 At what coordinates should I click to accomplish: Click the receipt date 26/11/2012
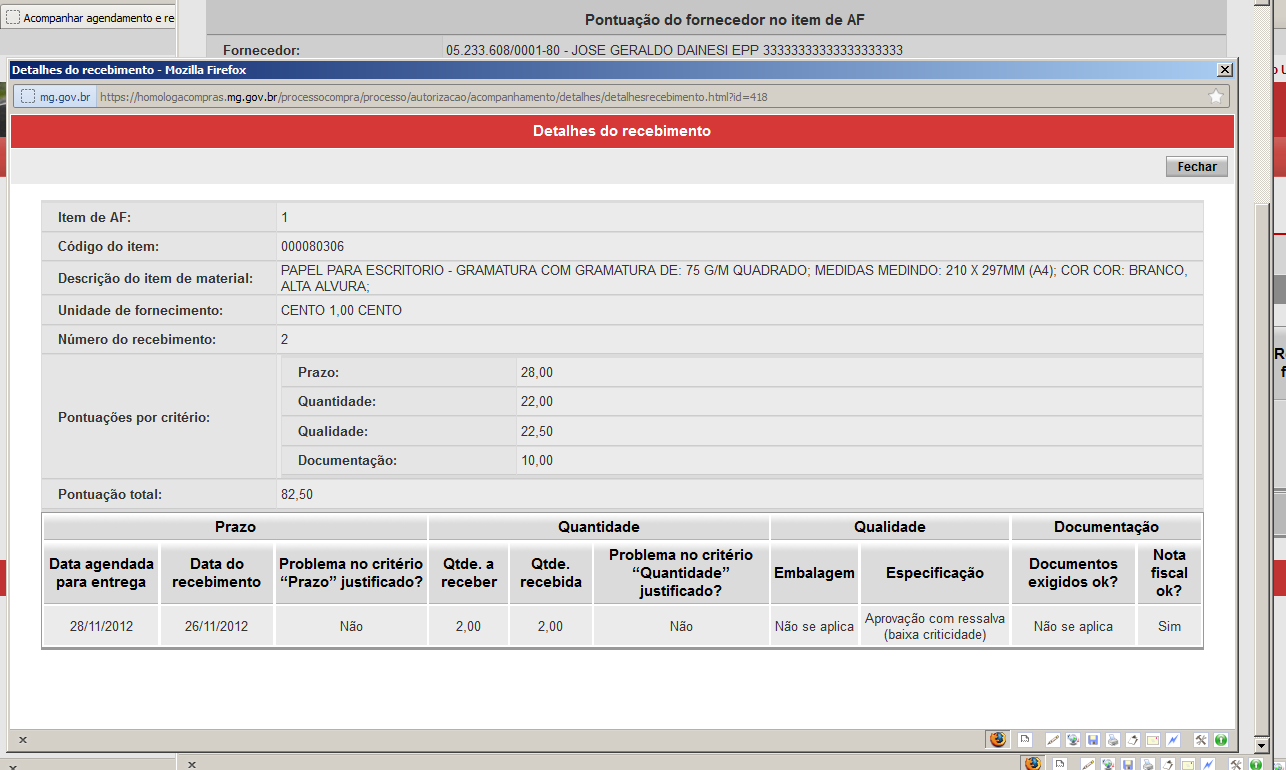pyautogui.click(x=216, y=626)
